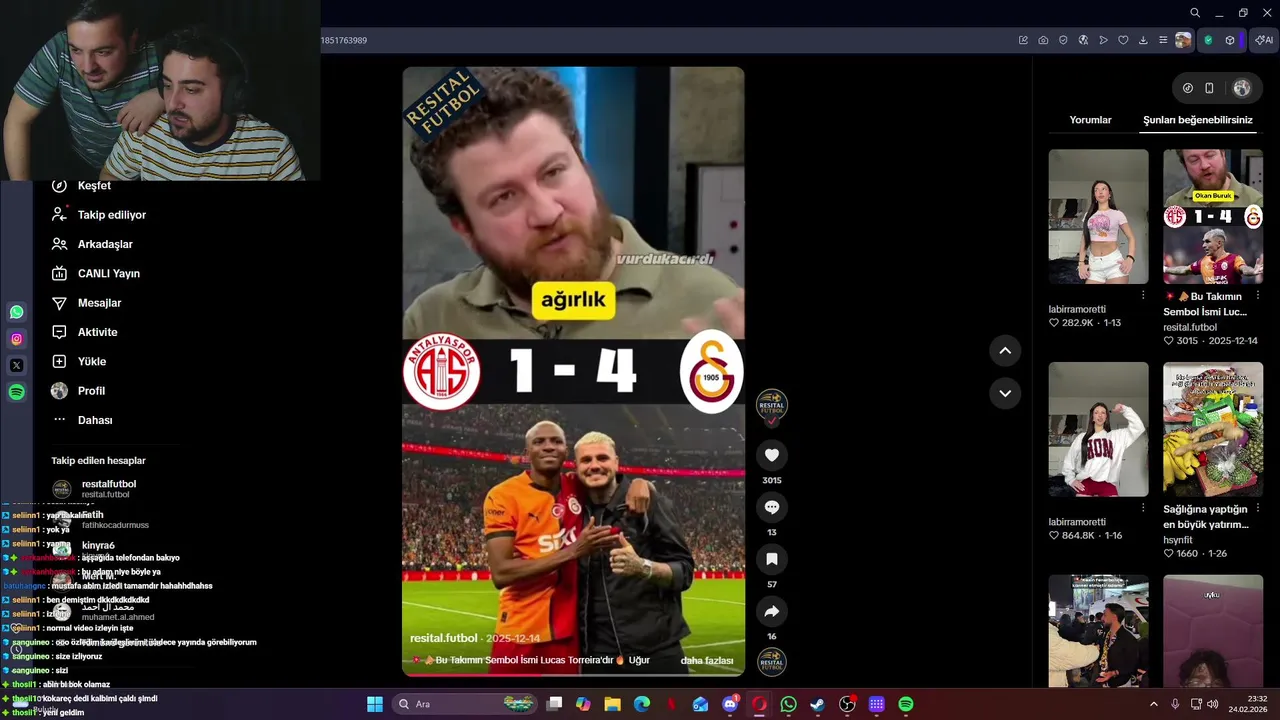Click the browser profile avatar in toolbar

1183,40
